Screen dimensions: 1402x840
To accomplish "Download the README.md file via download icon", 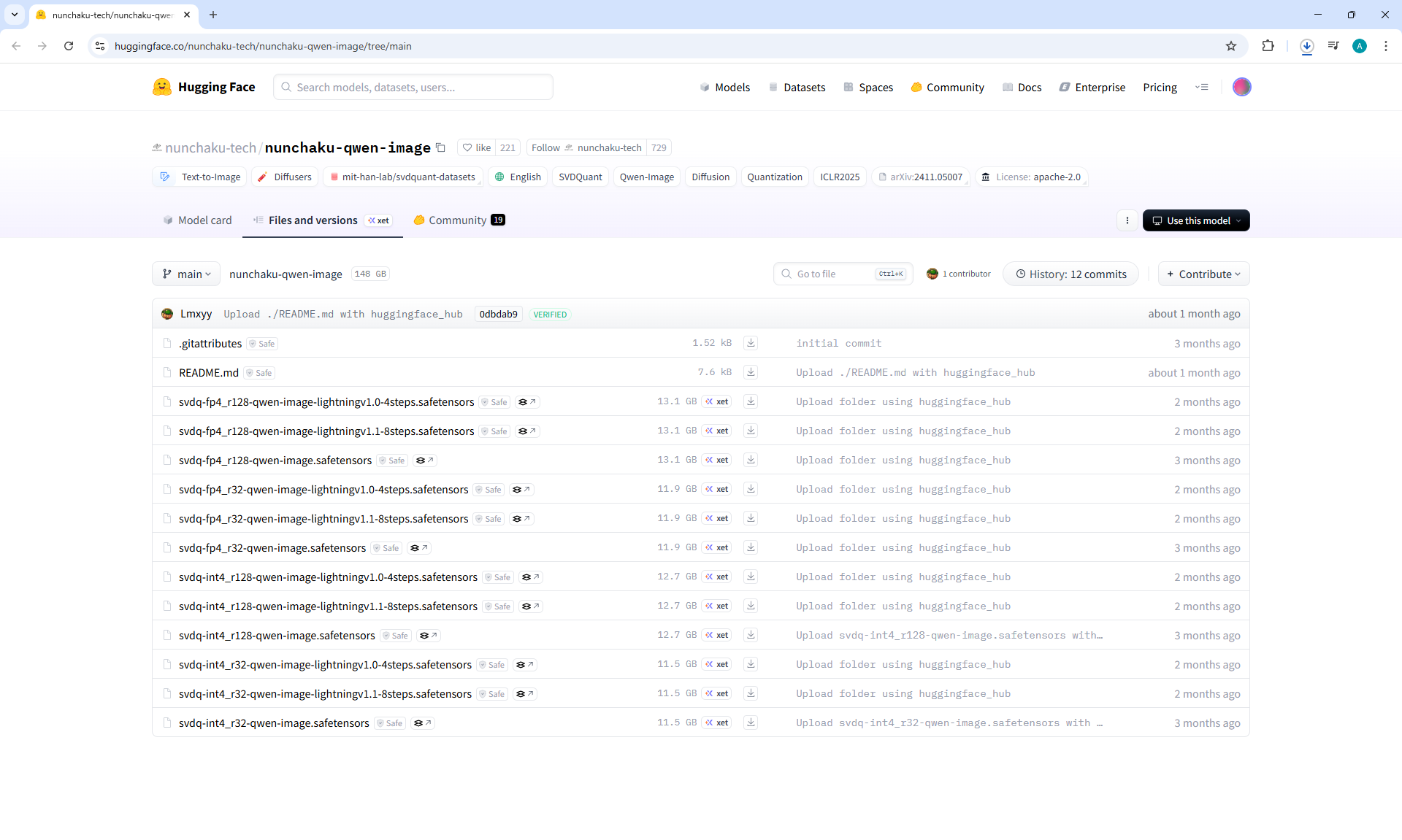I will 750,372.
